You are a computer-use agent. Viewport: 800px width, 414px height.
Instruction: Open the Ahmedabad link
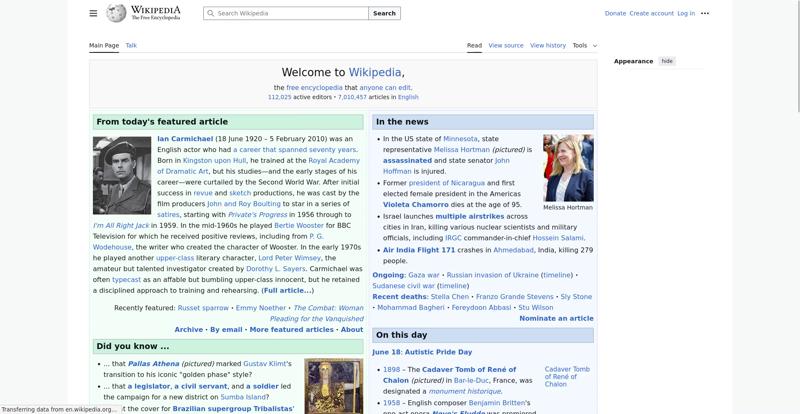point(513,250)
